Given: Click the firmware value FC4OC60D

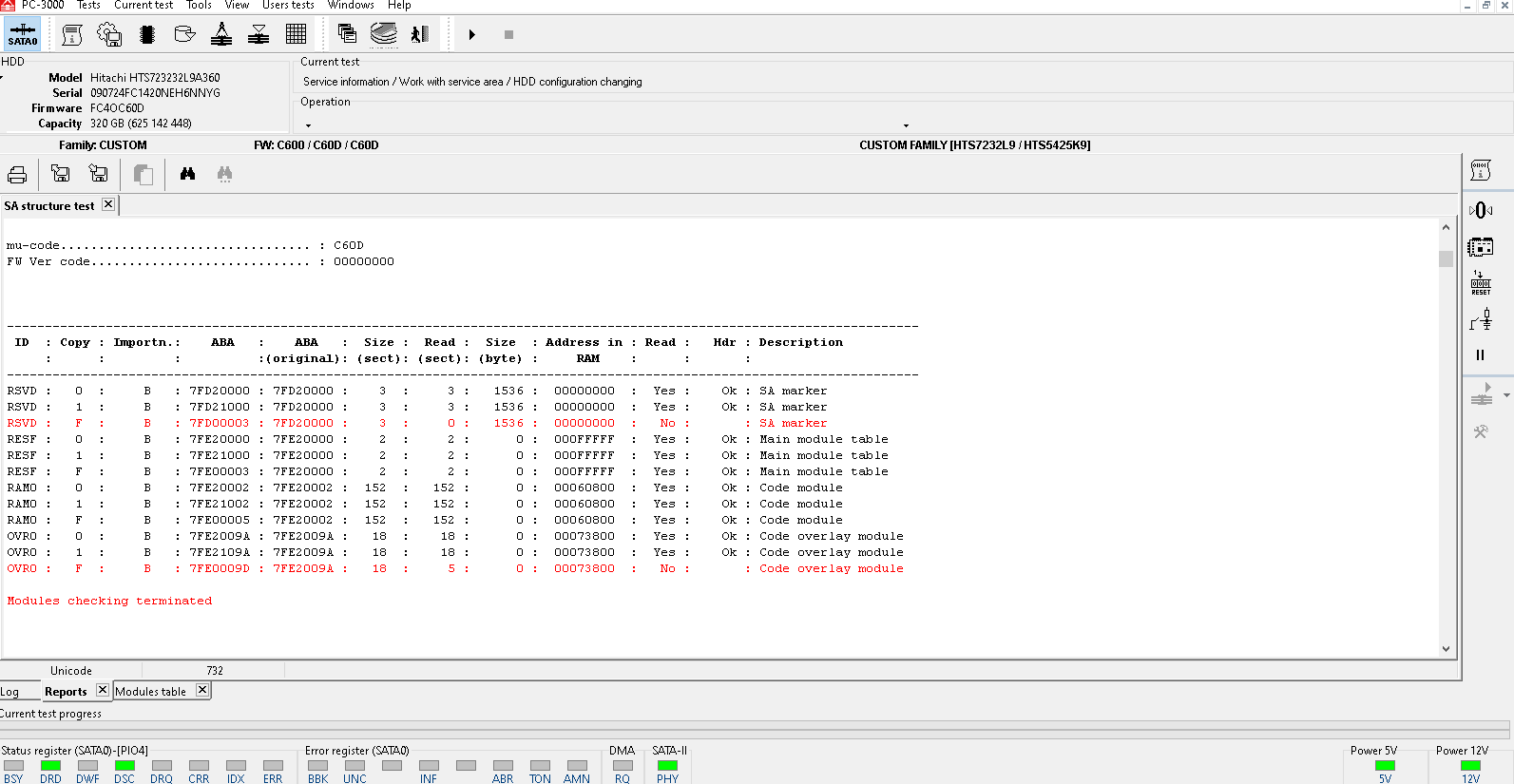Looking at the screenshot, I should pyautogui.click(x=117, y=108).
